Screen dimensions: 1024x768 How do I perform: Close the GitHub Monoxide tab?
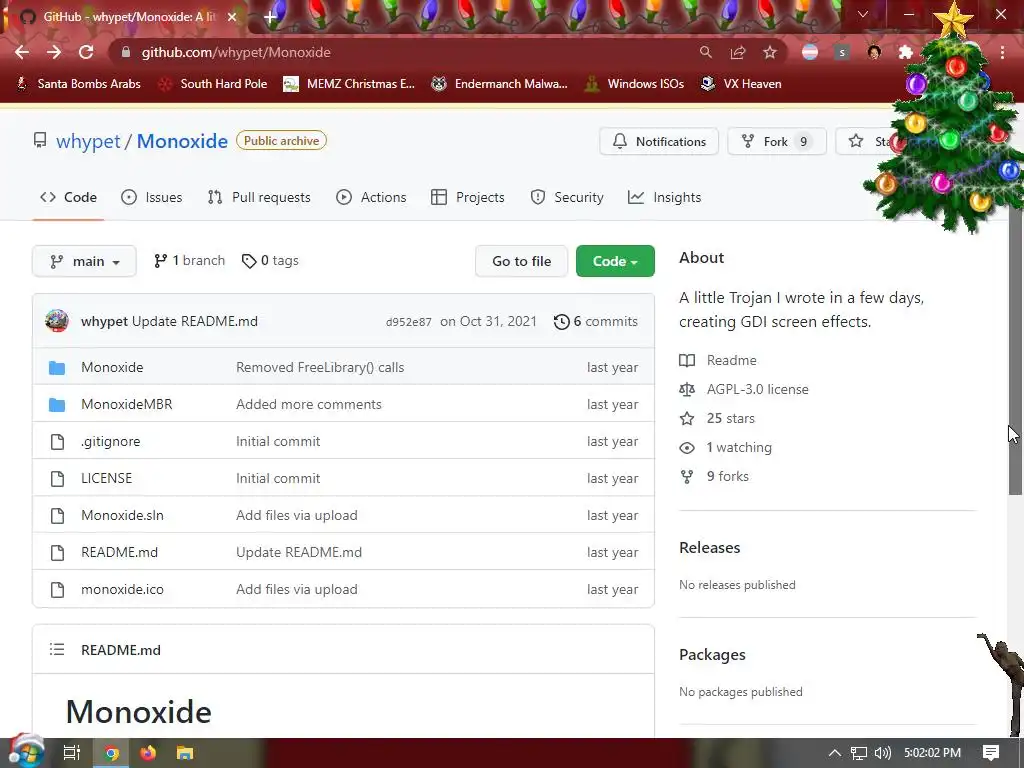[232, 17]
